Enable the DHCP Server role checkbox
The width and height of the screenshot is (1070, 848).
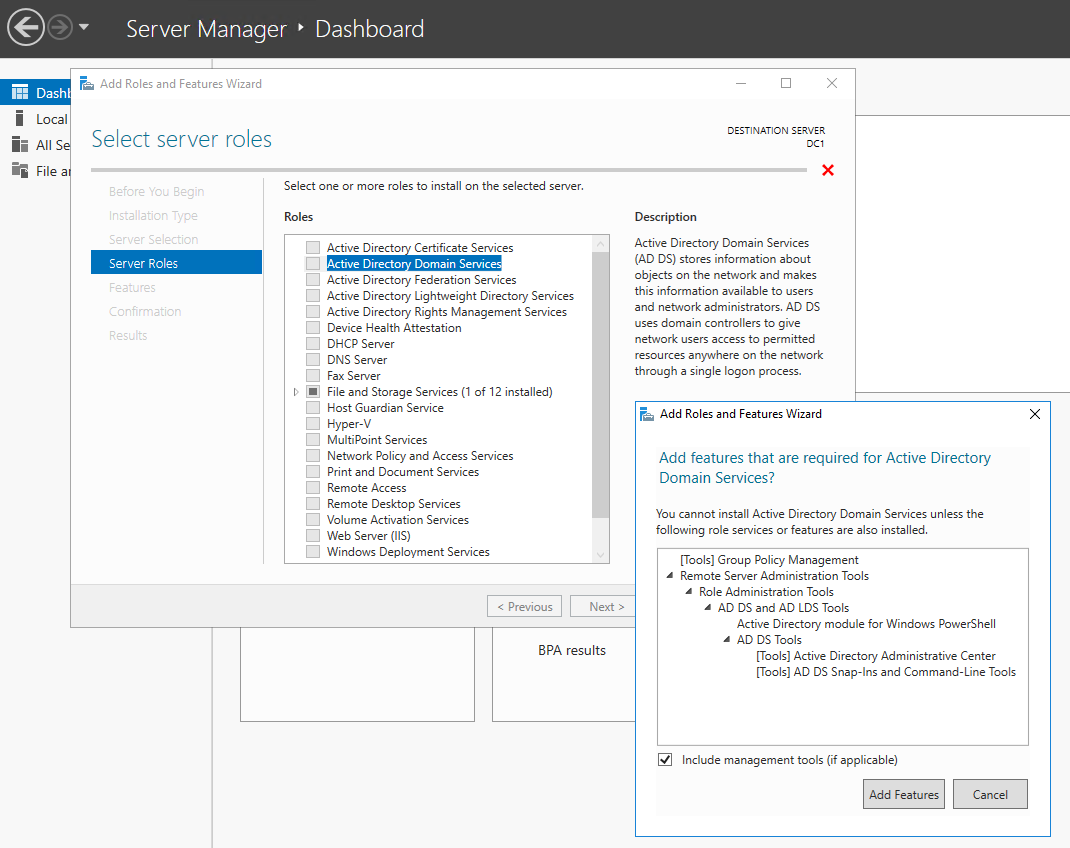click(313, 343)
